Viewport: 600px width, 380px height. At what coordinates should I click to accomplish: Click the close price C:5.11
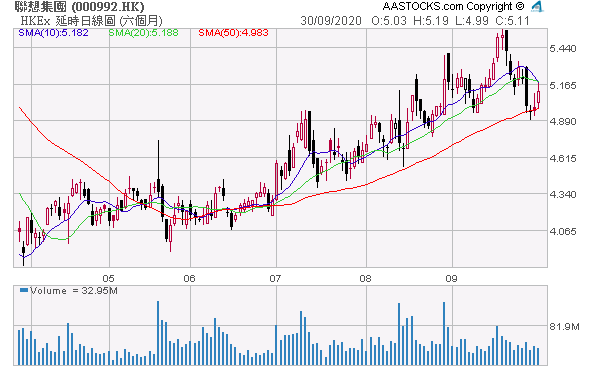tap(513, 21)
